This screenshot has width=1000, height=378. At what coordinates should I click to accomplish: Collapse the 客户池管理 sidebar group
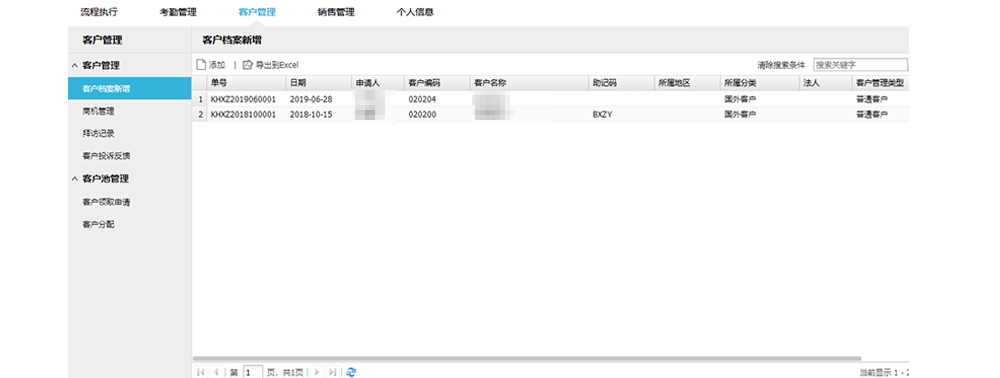pos(75,179)
